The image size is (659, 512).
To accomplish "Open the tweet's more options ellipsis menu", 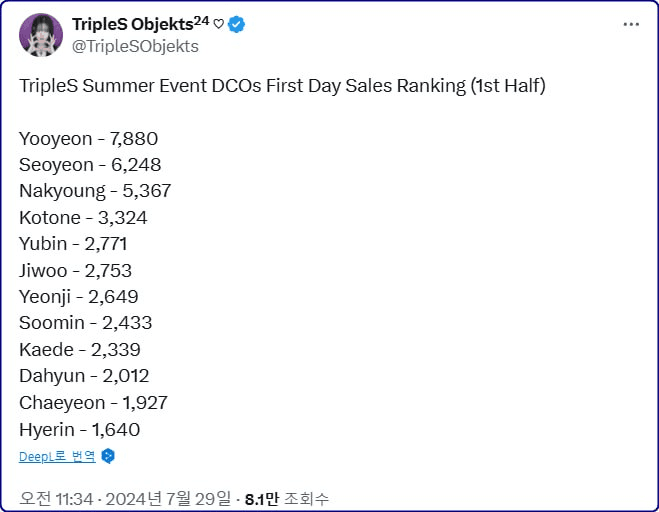I will pos(630,24).
